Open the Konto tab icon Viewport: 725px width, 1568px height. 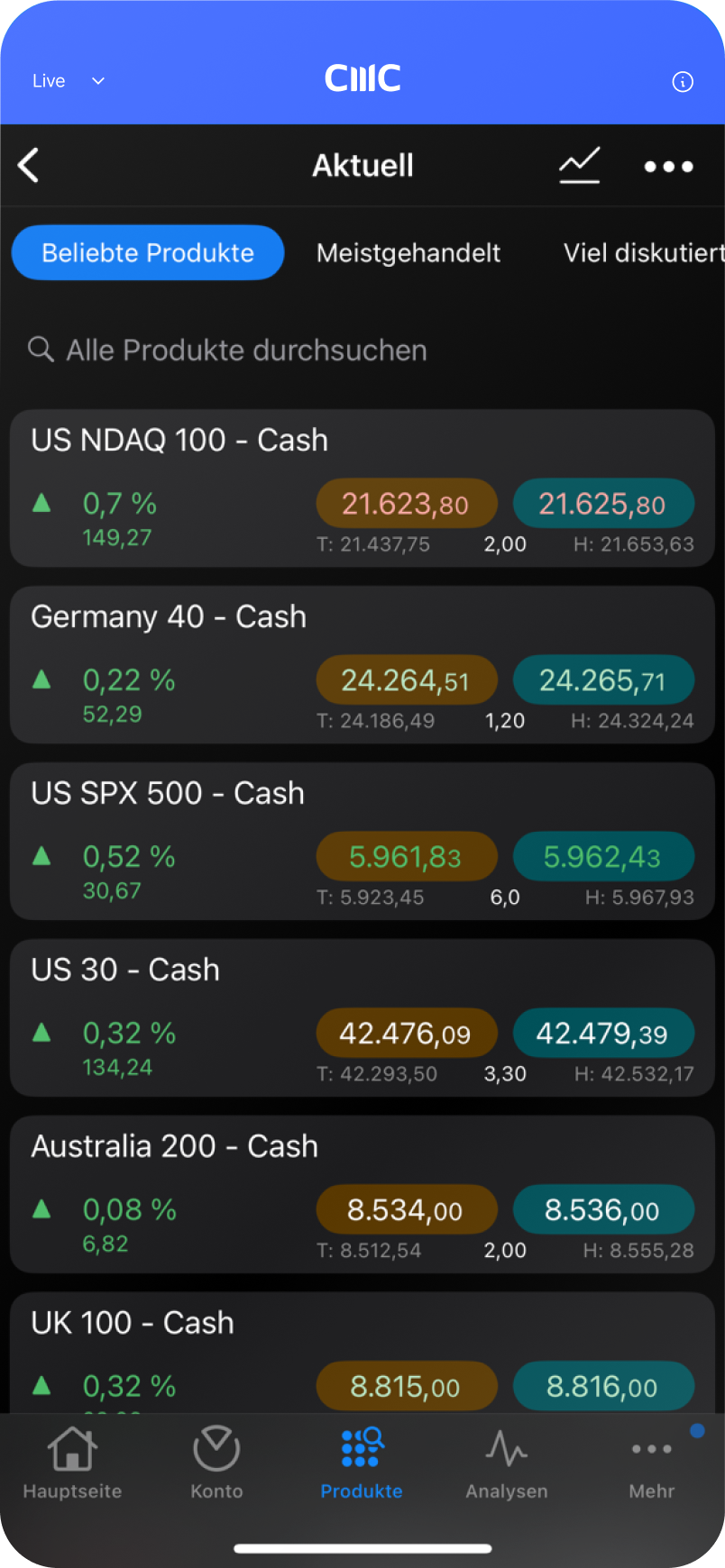coord(216,1450)
